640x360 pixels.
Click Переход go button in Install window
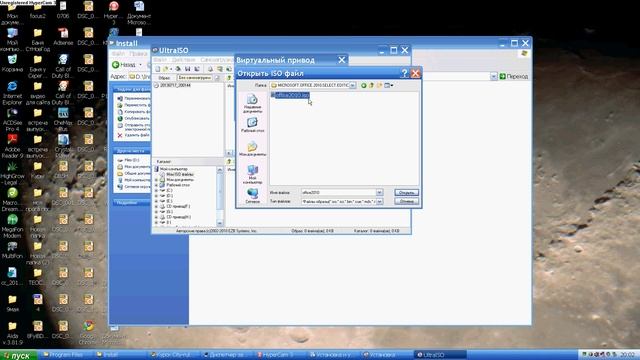tap(514, 76)
